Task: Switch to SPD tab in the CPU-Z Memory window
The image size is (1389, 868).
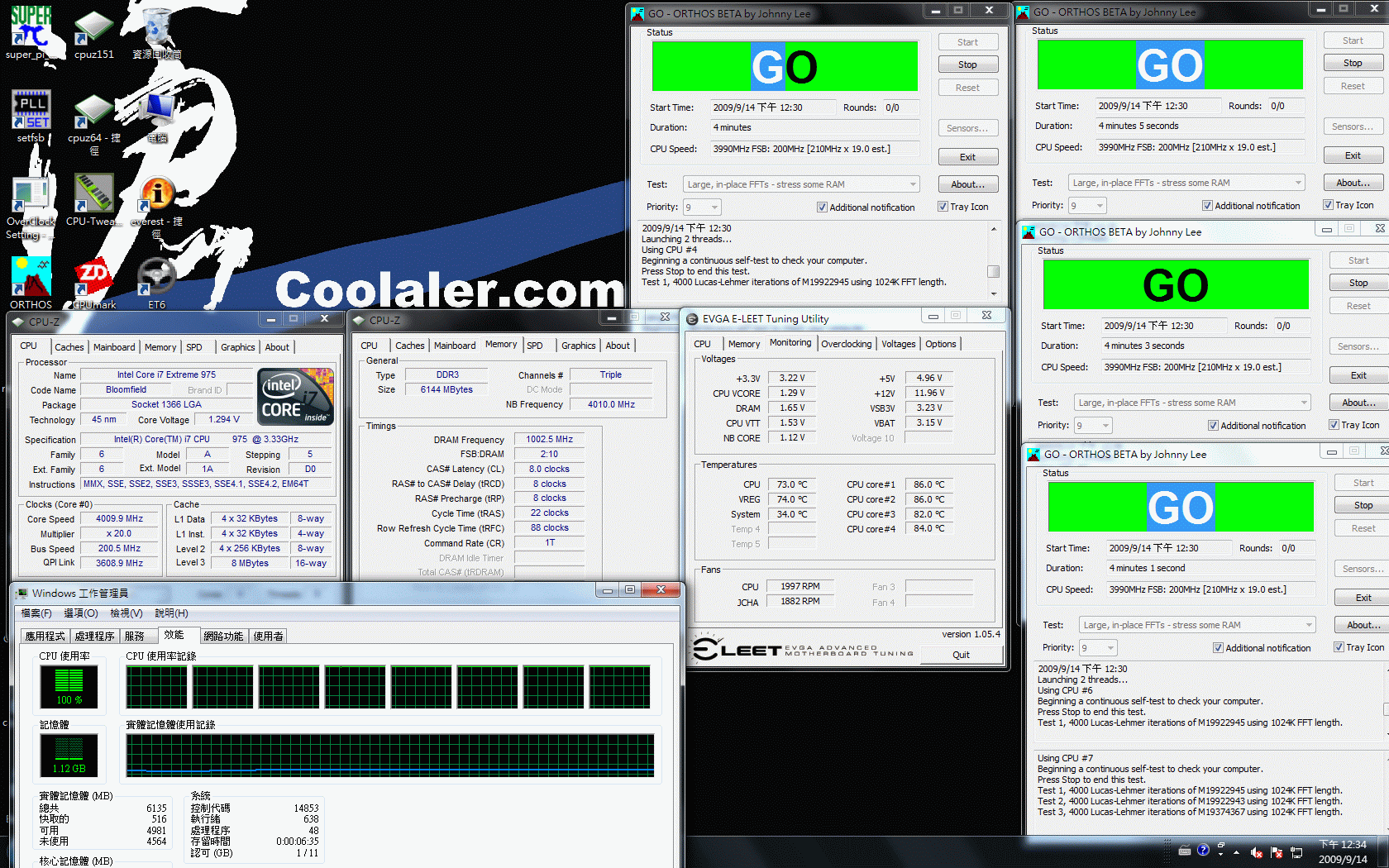Action: pos(535,346)
